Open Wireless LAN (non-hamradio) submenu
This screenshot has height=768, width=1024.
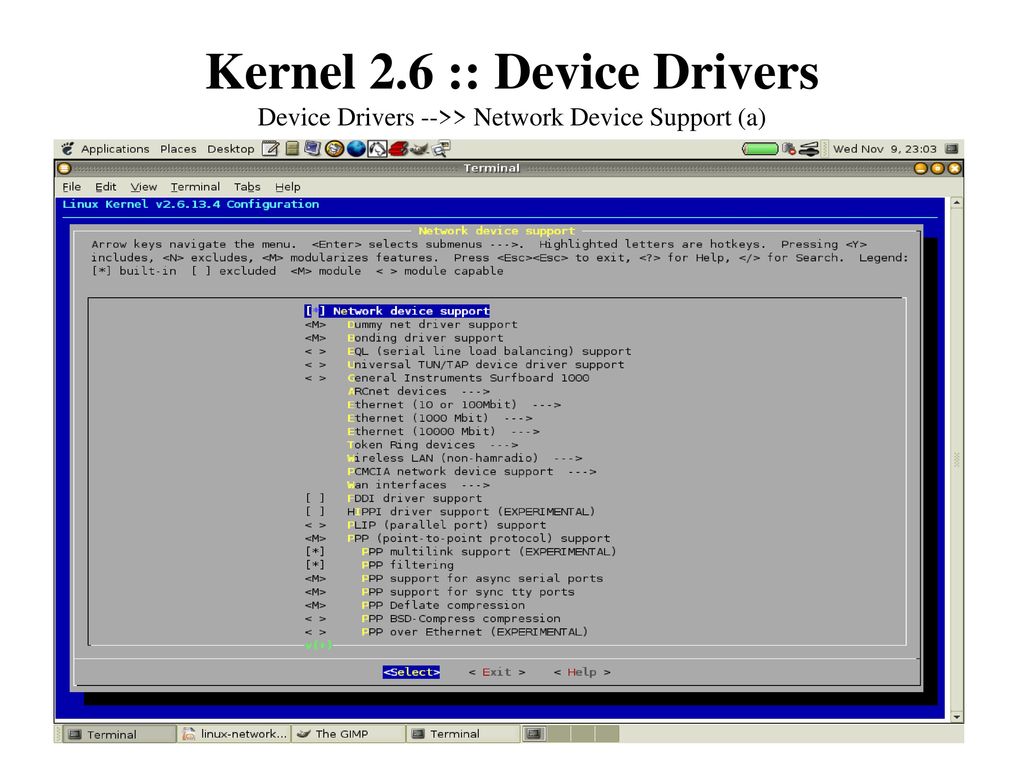click(464, 458)
